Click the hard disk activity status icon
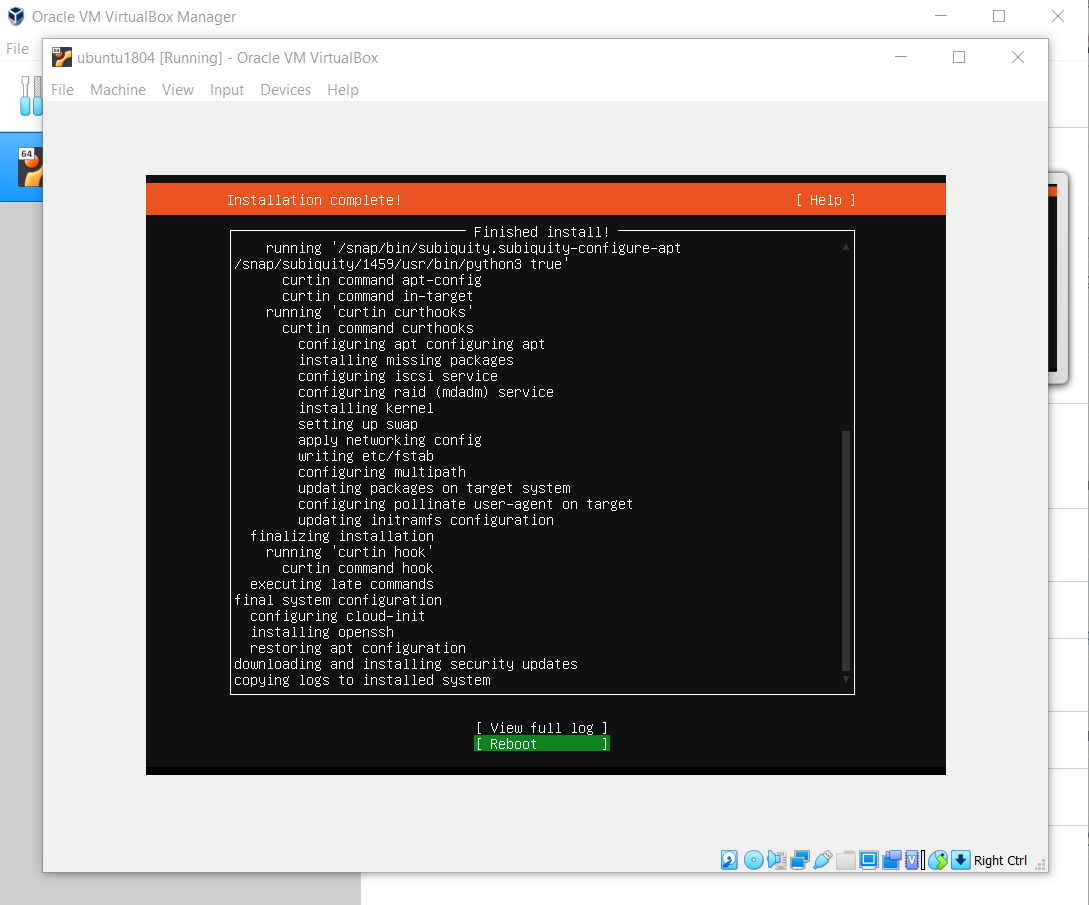1089x905 pixels. tap(730, 860)
